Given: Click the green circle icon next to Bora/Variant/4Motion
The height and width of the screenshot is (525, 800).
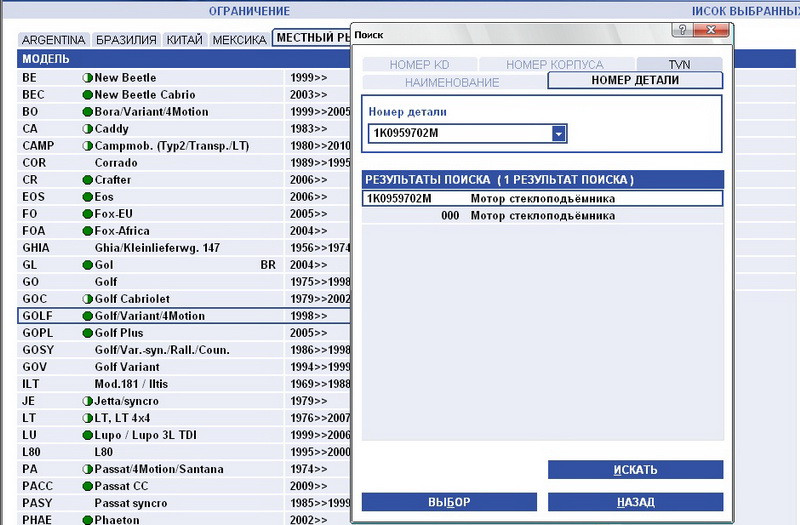Looking at the screenshot, I should click(x=87, y=112).
